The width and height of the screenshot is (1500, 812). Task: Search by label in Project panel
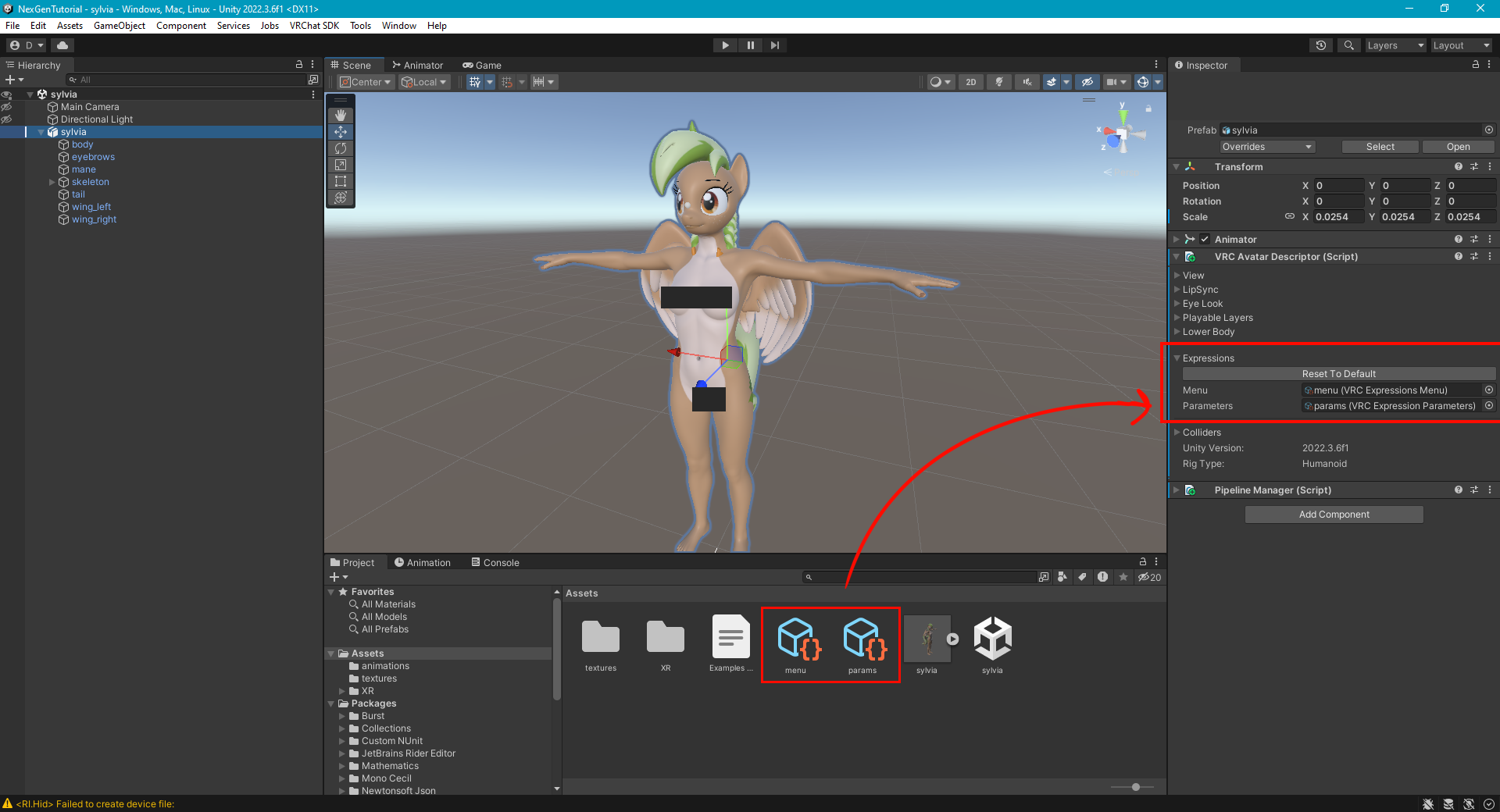click(x=1082, y=577)
